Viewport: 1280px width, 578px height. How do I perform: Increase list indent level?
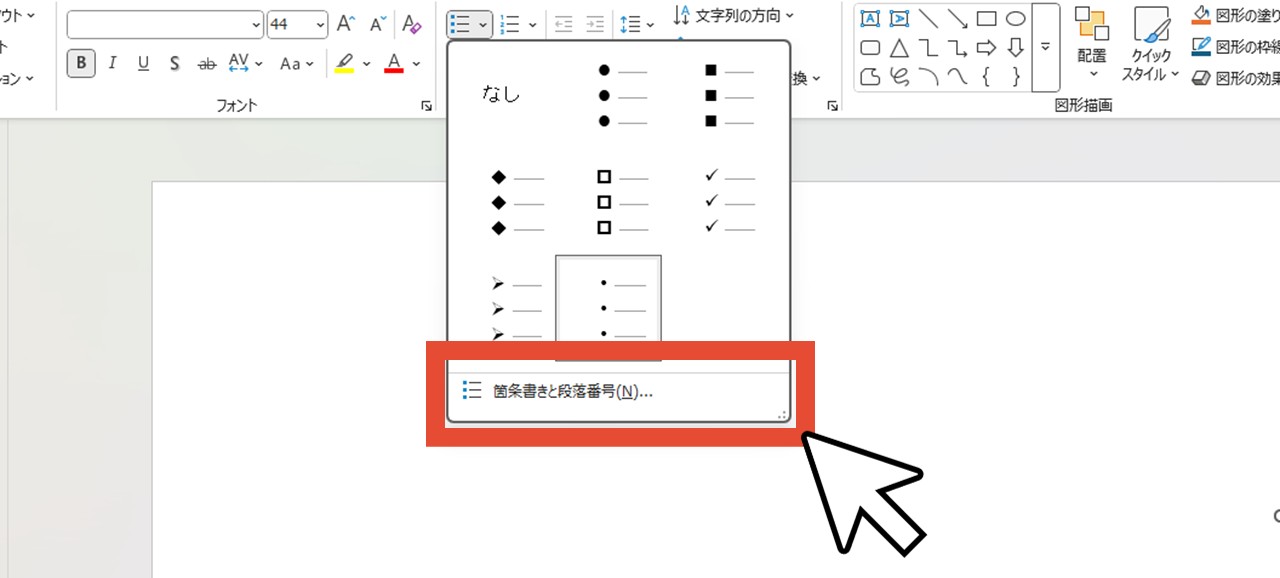[595, 24]
